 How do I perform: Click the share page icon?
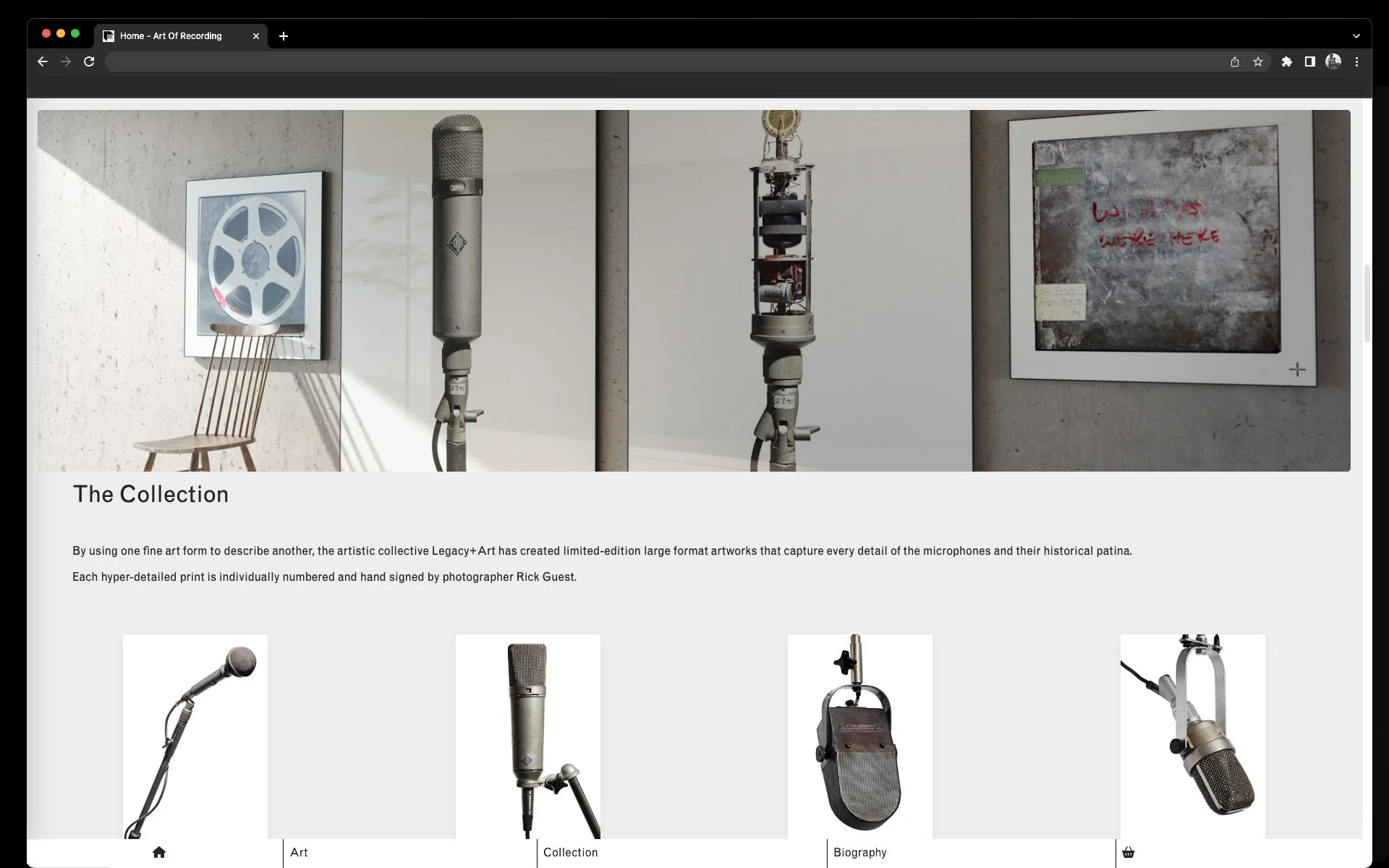click(1235, 62)
